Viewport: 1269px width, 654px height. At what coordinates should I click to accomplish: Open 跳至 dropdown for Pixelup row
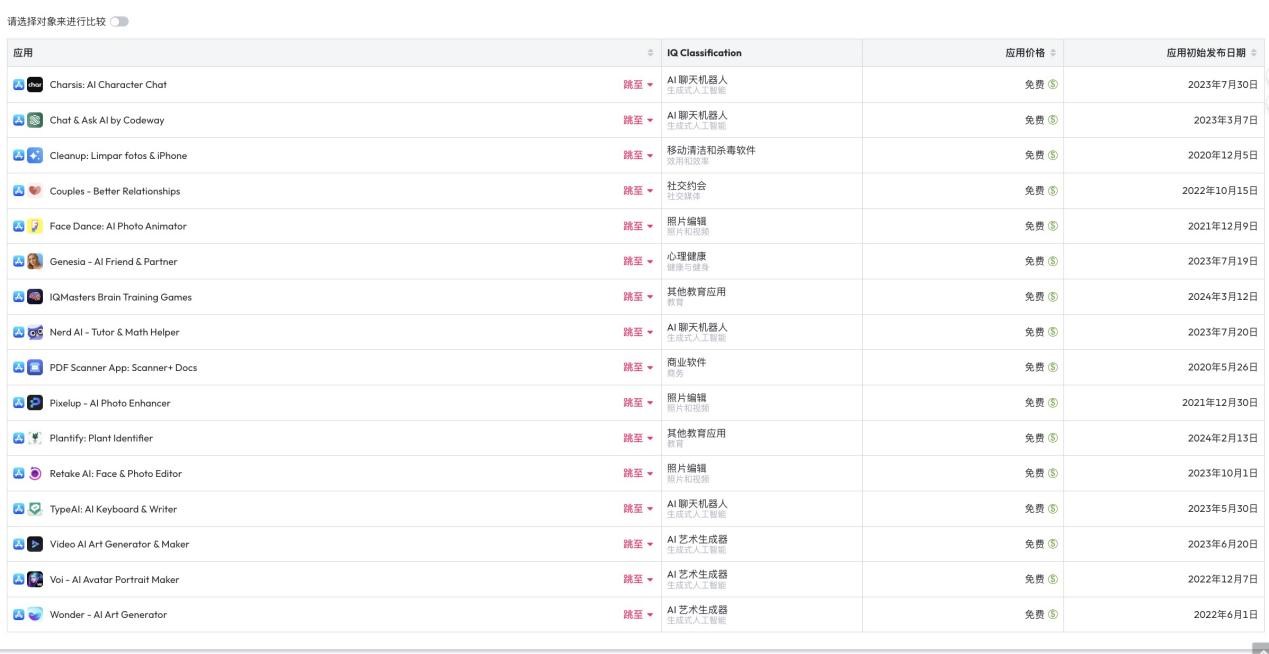[x=638, y=403]
